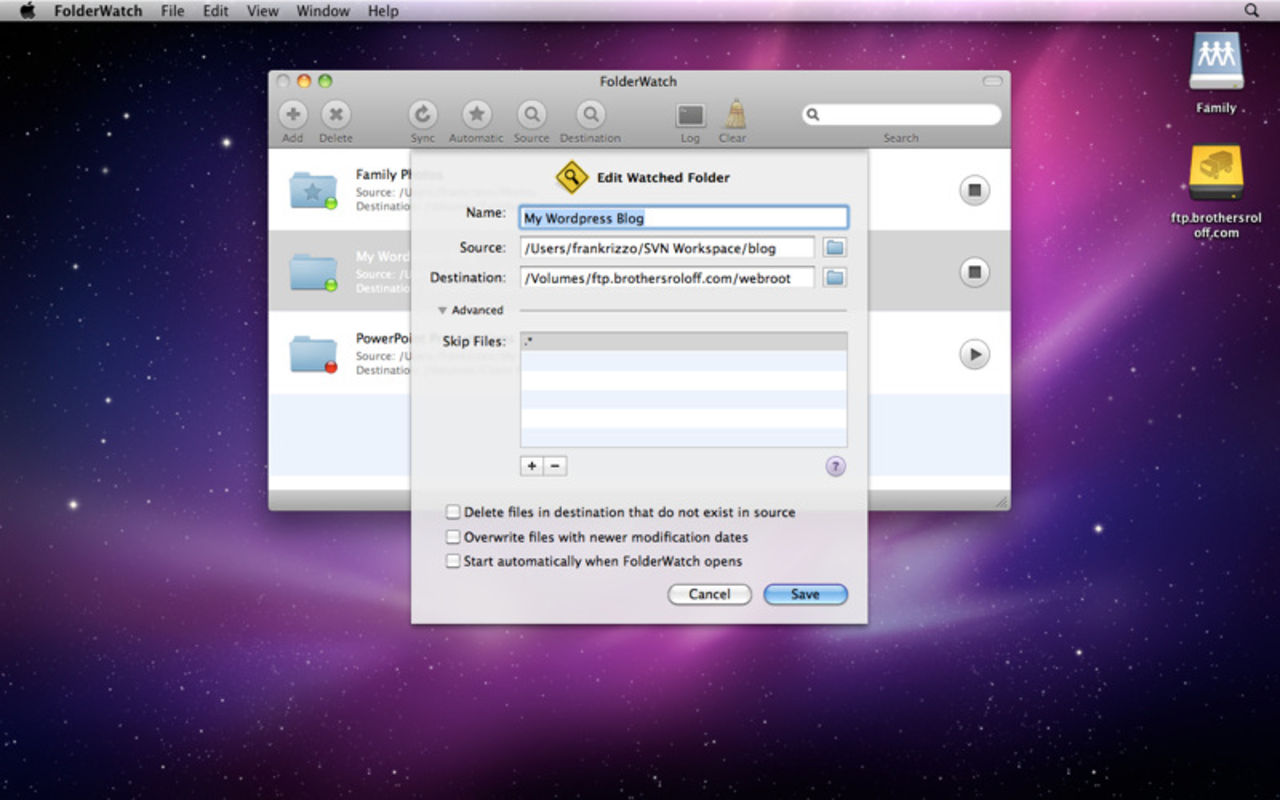Open the Window menu
Image resolution: width=1280 pixels, height=800 pixels.
[x=323, y=11]
